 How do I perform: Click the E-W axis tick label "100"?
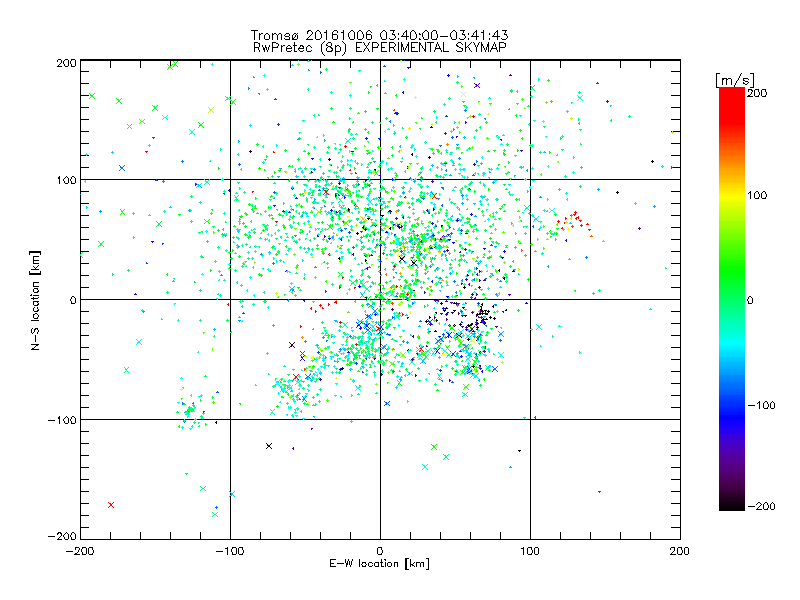pyautogui.click(x=530, y=551)
